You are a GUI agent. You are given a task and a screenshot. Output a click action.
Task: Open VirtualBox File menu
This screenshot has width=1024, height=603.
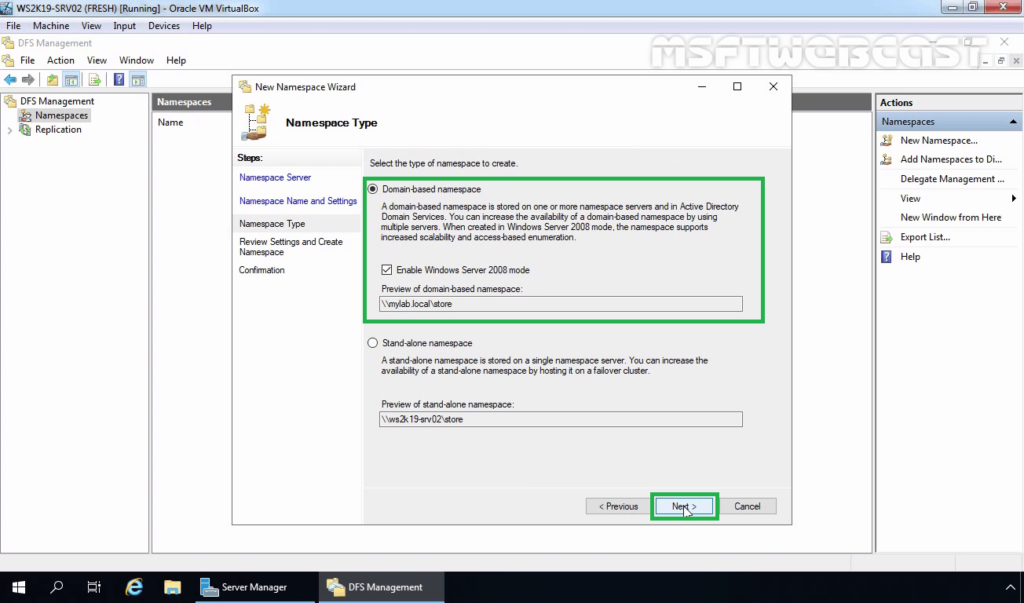point(13,26)
